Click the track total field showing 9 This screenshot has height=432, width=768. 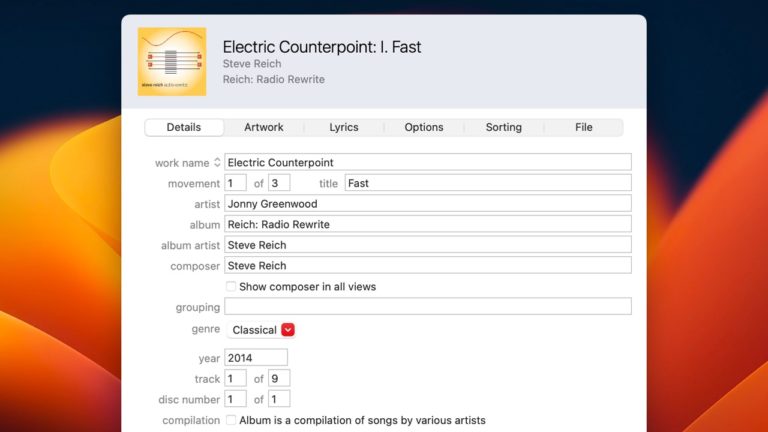point(279,379)
